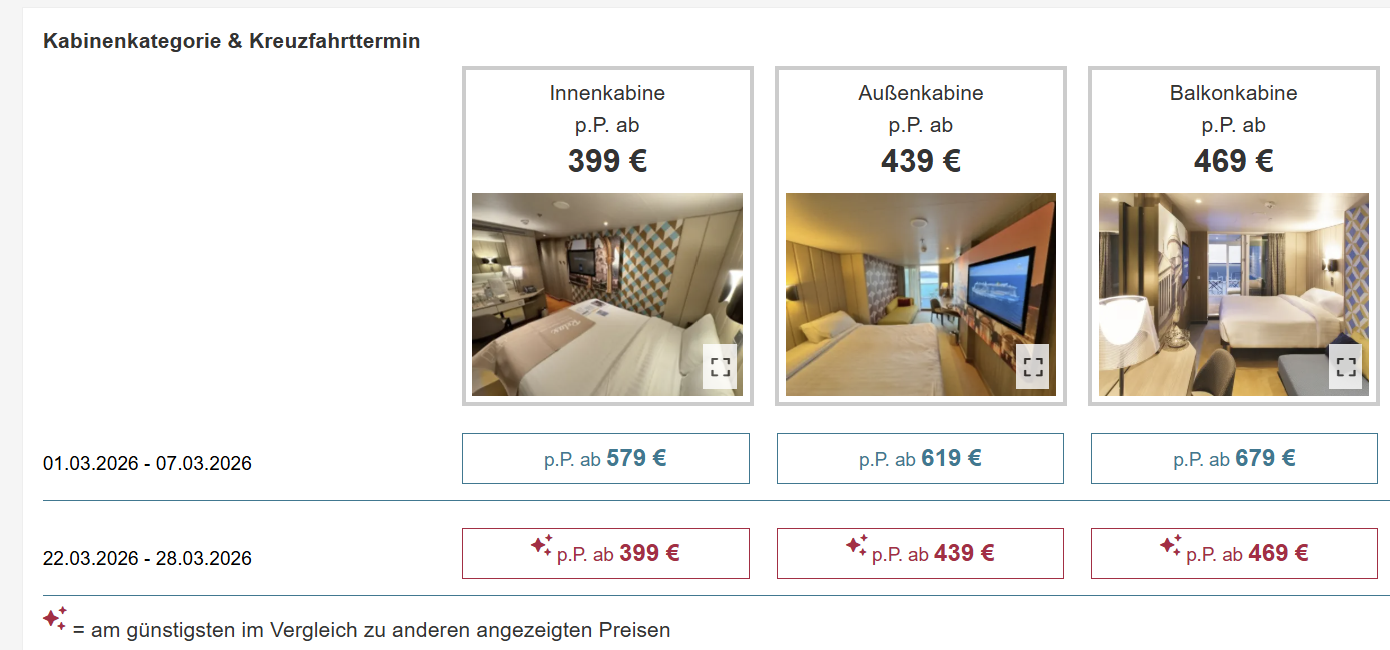The height and width of the screenshot is (650, 1390).
Task: Open the Innenkabine room photo
Action: point(607,295)
